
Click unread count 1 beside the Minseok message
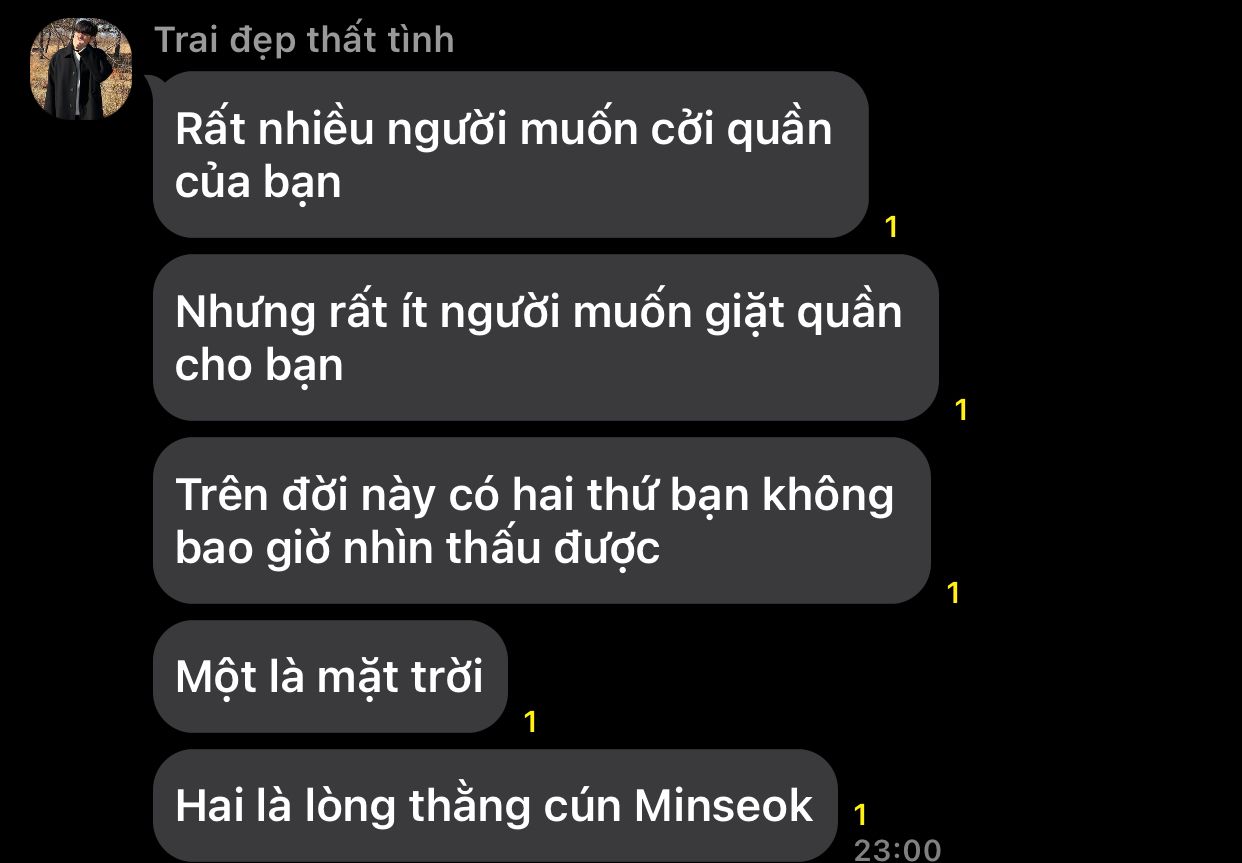click(x=860, y=815)
